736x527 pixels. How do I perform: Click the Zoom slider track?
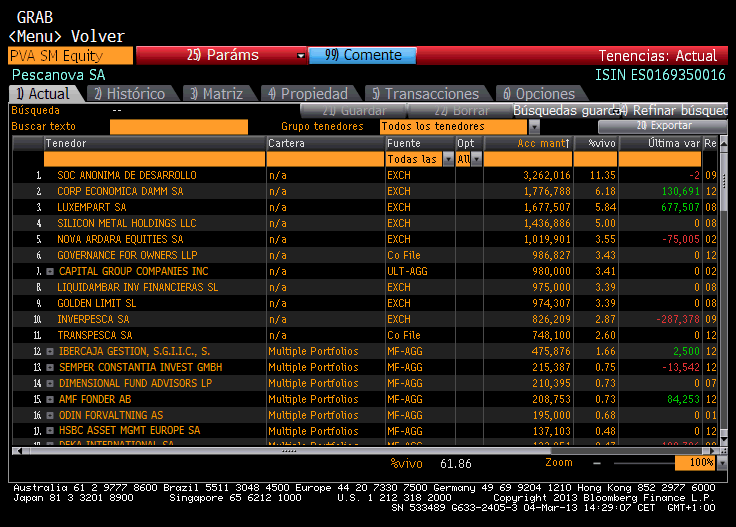coord(644,463)
